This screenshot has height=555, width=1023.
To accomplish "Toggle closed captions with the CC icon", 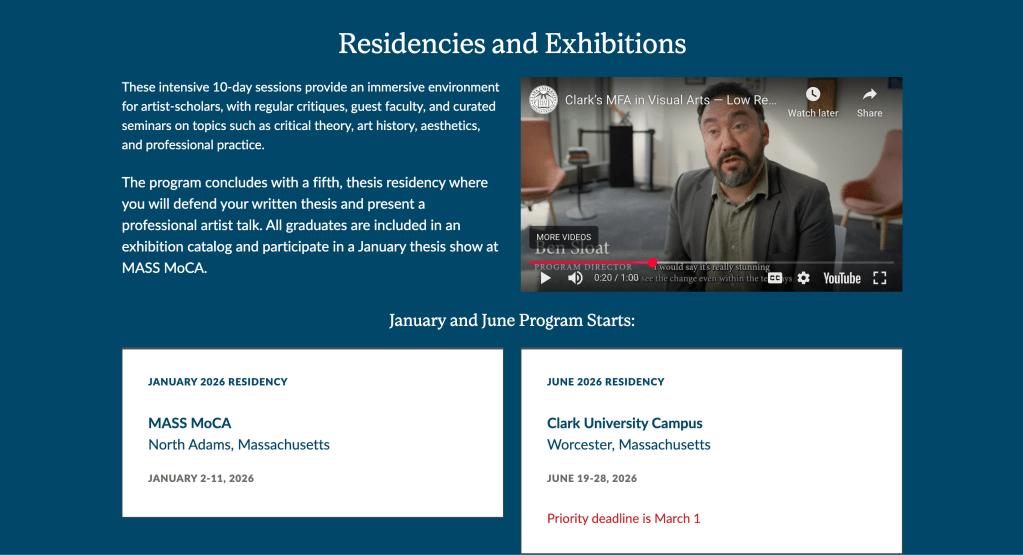I will tap(775, 278).
